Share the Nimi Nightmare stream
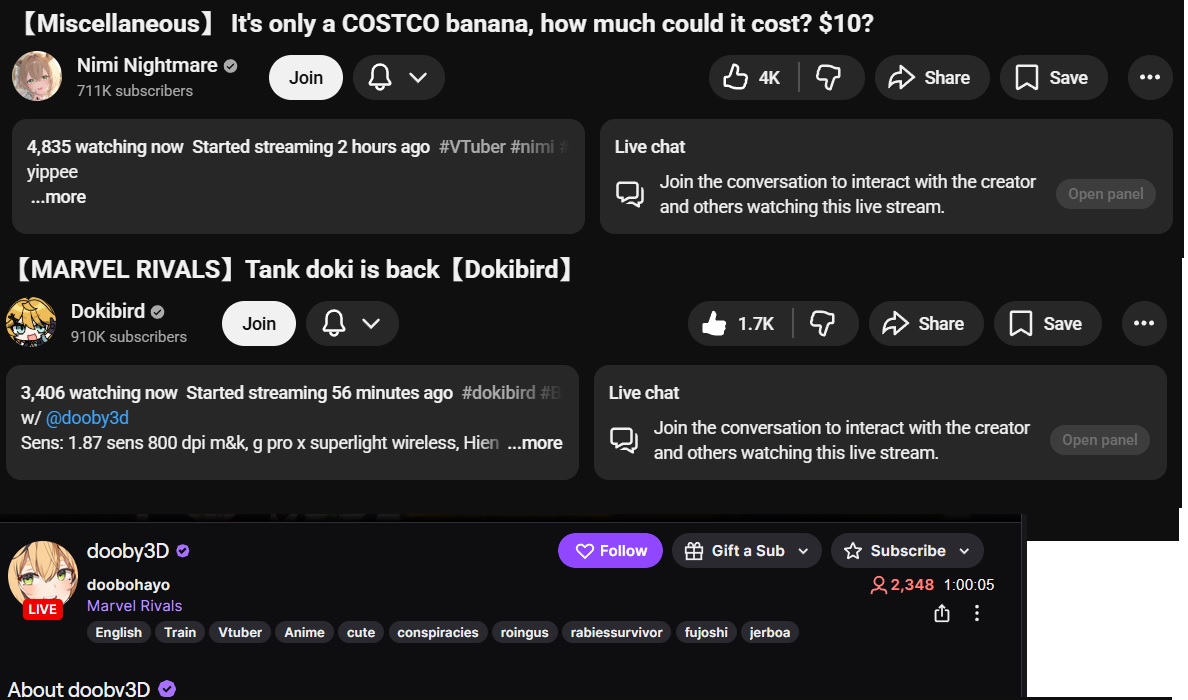This screenshot has width=1188, height=700. [x=932, y=77]
